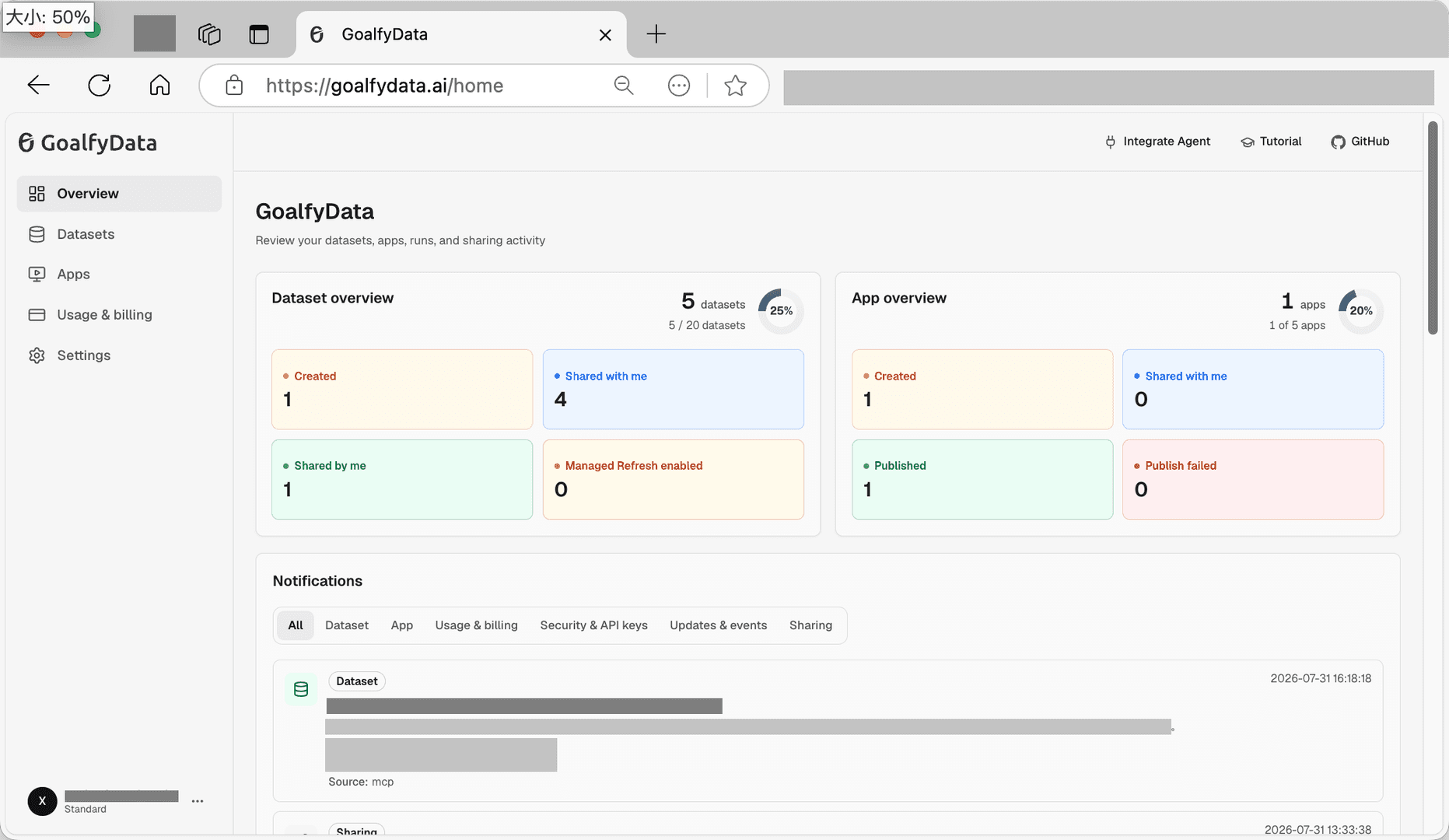Click the vertical page scrollbar
The height and width of the screenshot is (840, 1449).
click(1433, 228)
